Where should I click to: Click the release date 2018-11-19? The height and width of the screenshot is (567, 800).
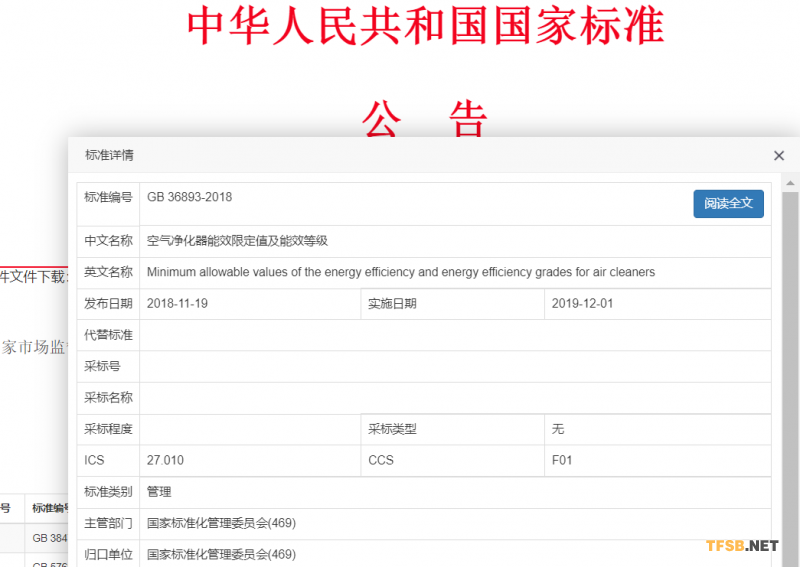[177, 304]
